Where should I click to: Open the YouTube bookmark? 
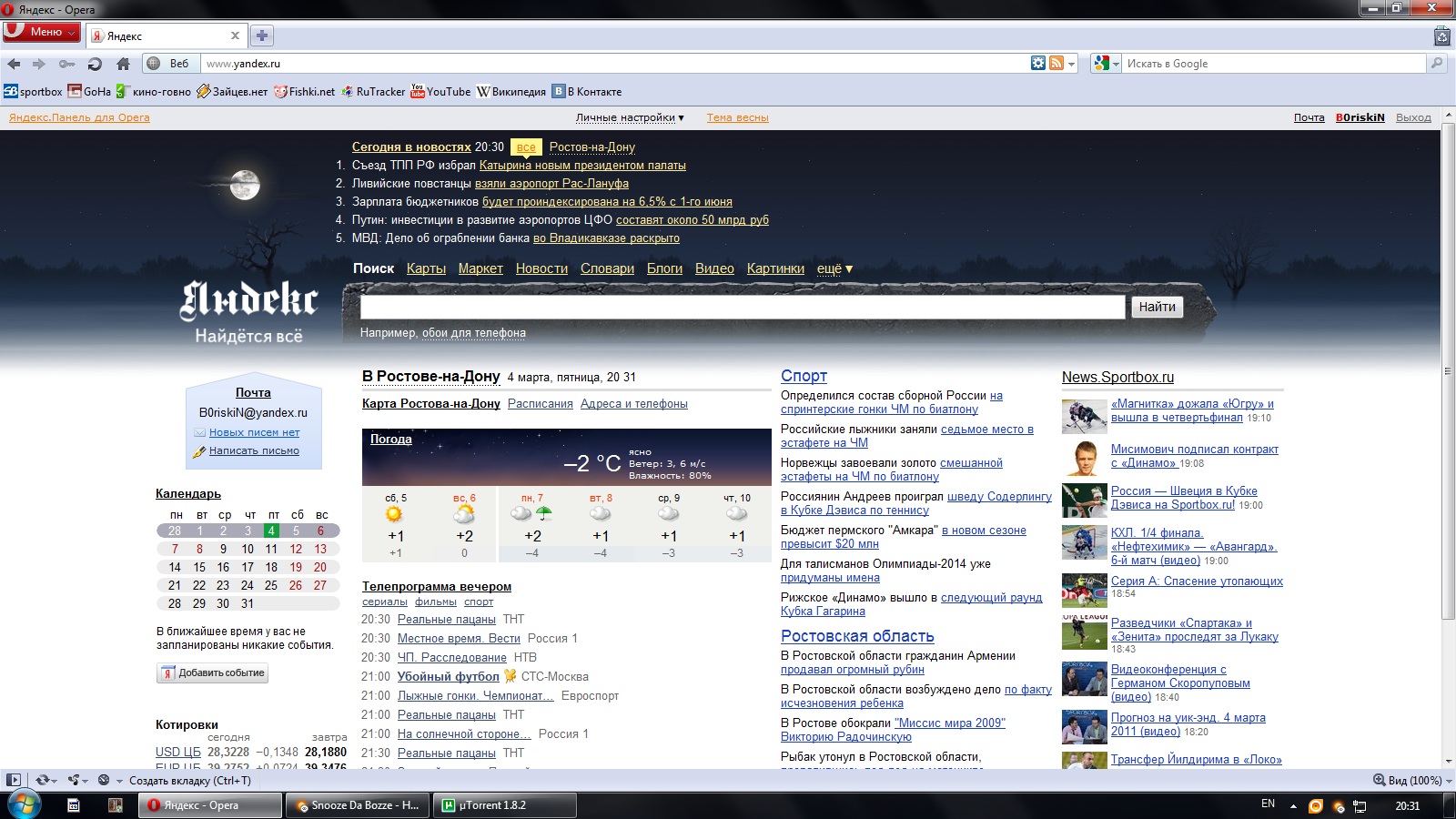point(440,91)
